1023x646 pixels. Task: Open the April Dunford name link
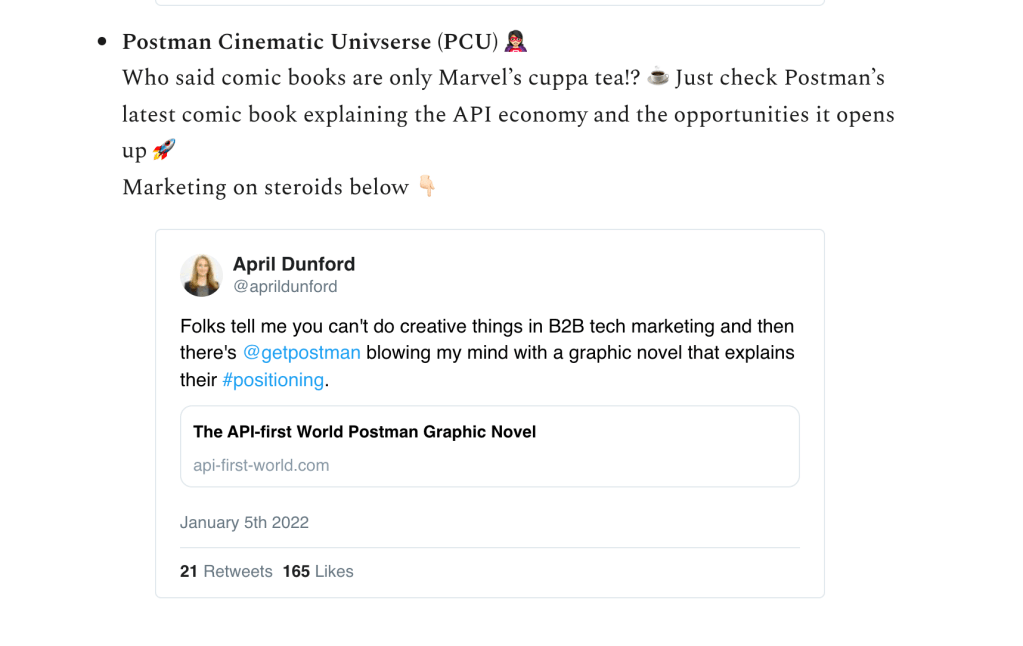(x=294, y=264)
